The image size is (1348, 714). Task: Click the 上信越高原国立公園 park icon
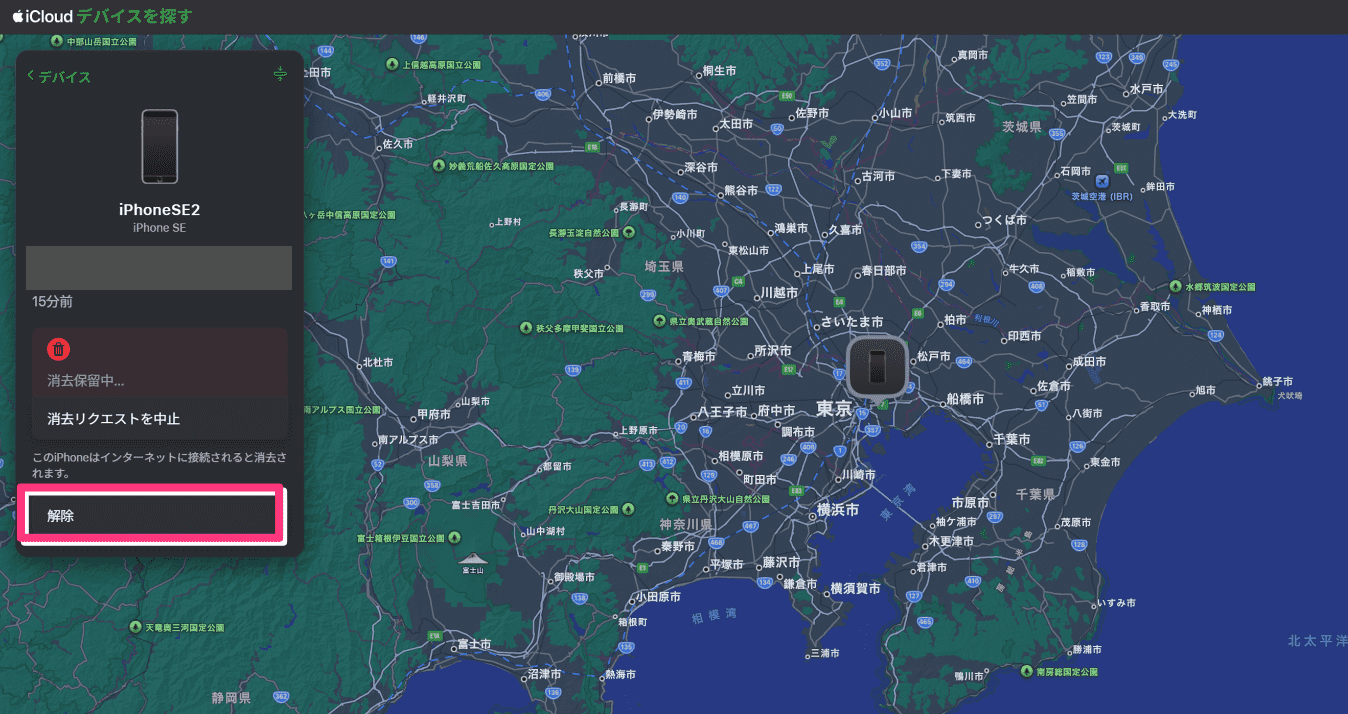pos(391,64)
